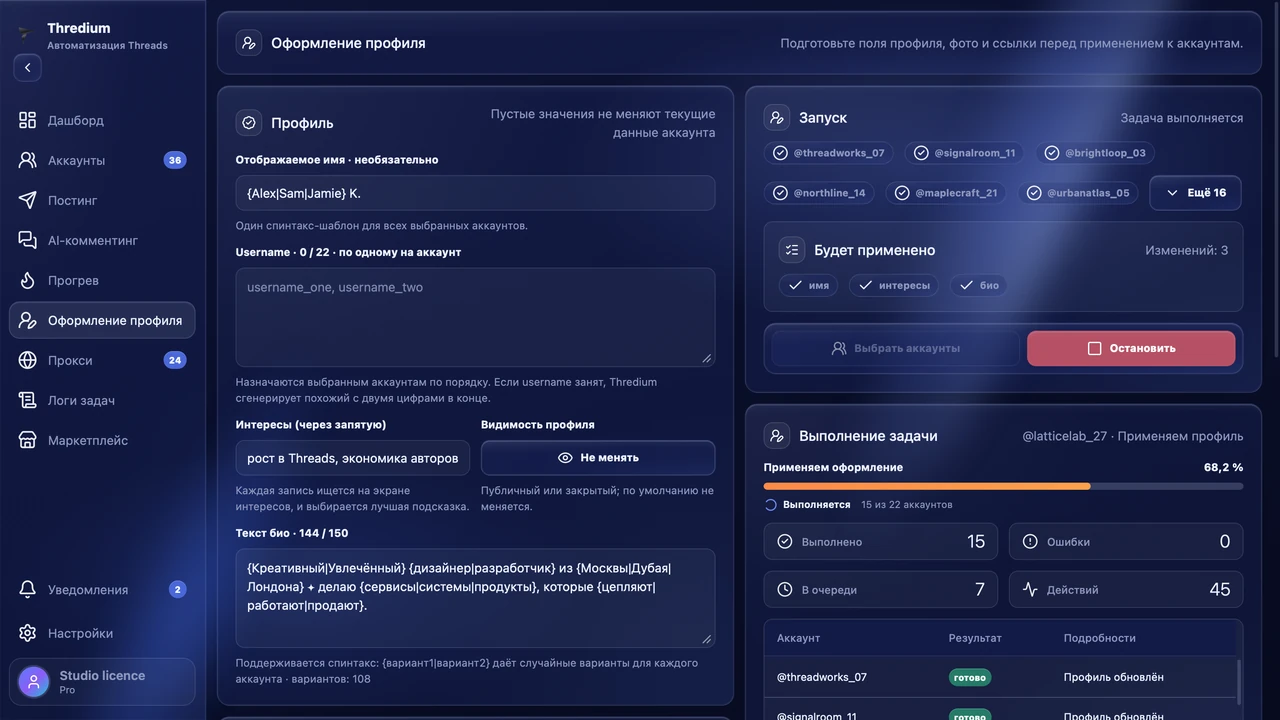Click the check-circle icon beside the Профиль heading
This screenshot has width=1280, height=720.
[249, 122]
